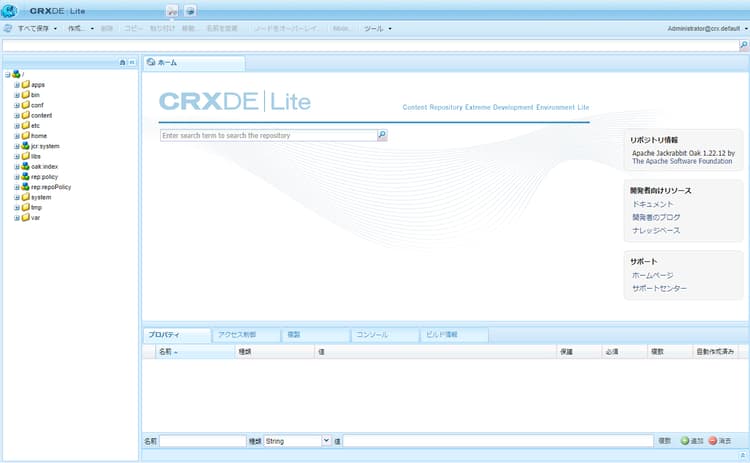This screenshot has height=463, width=750.
Task: Click the root node icon
Action: click(16, 74)
